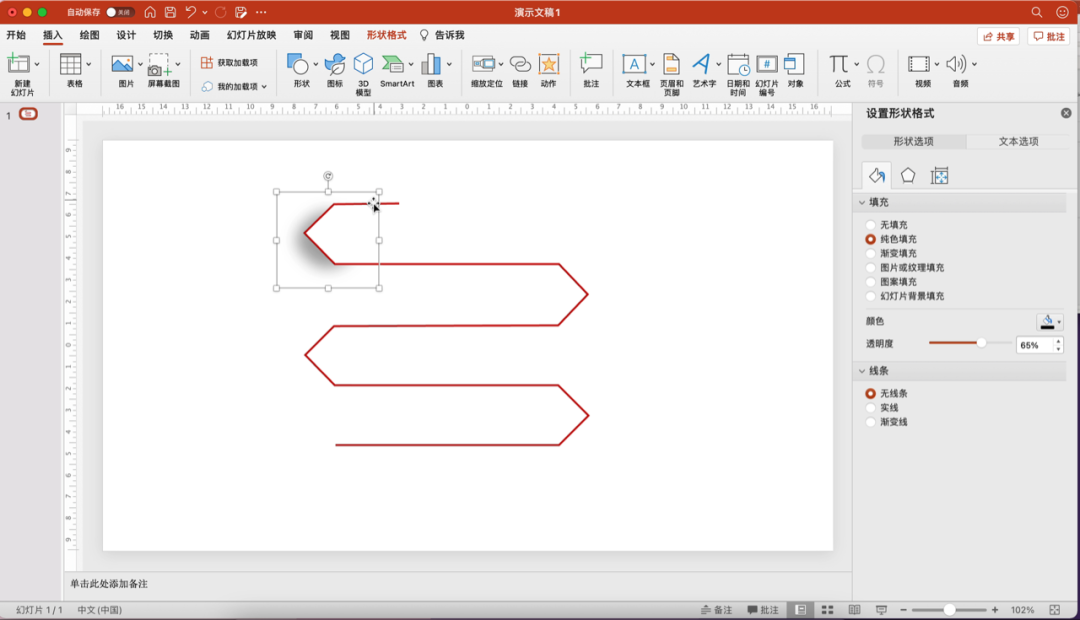Close the Format Shape pane

pyautogui.click(x=1066, y=113)
